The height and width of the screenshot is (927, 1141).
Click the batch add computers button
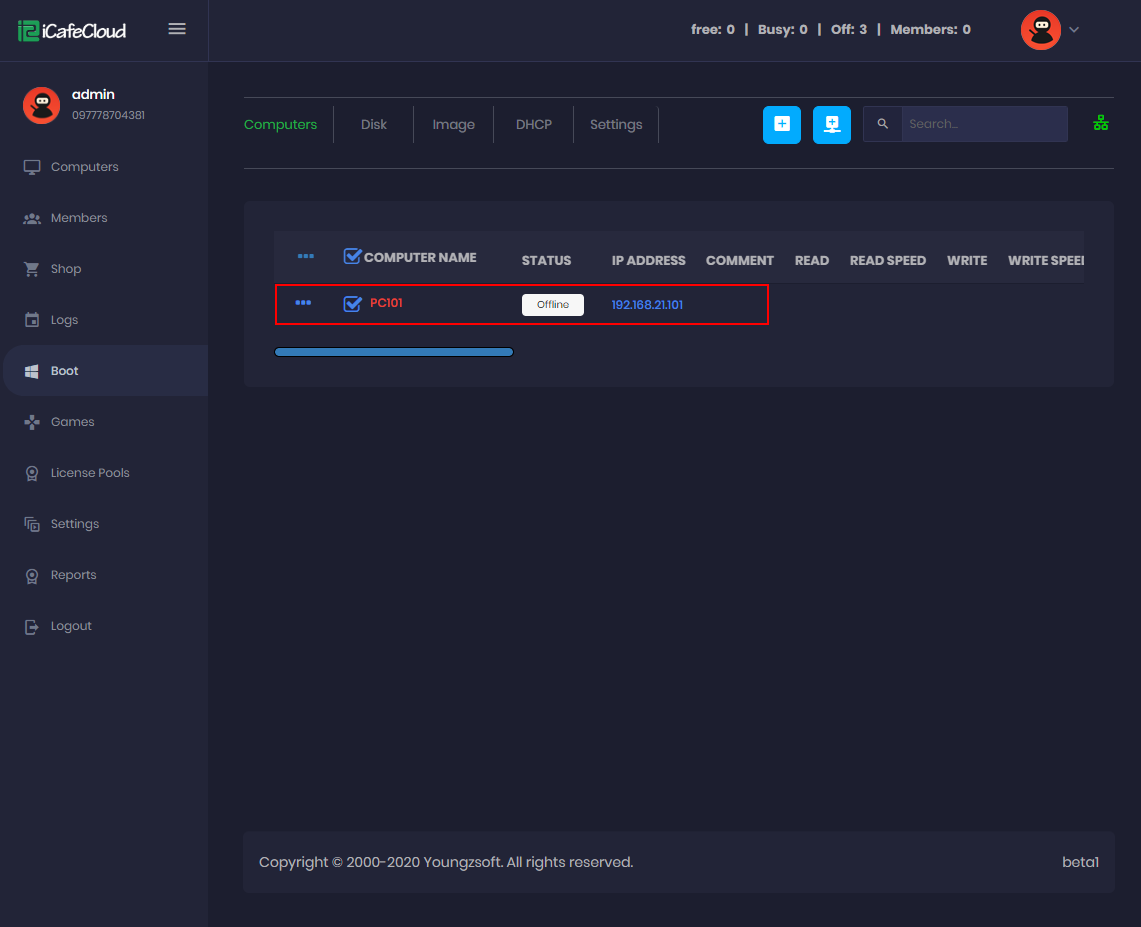831,125
